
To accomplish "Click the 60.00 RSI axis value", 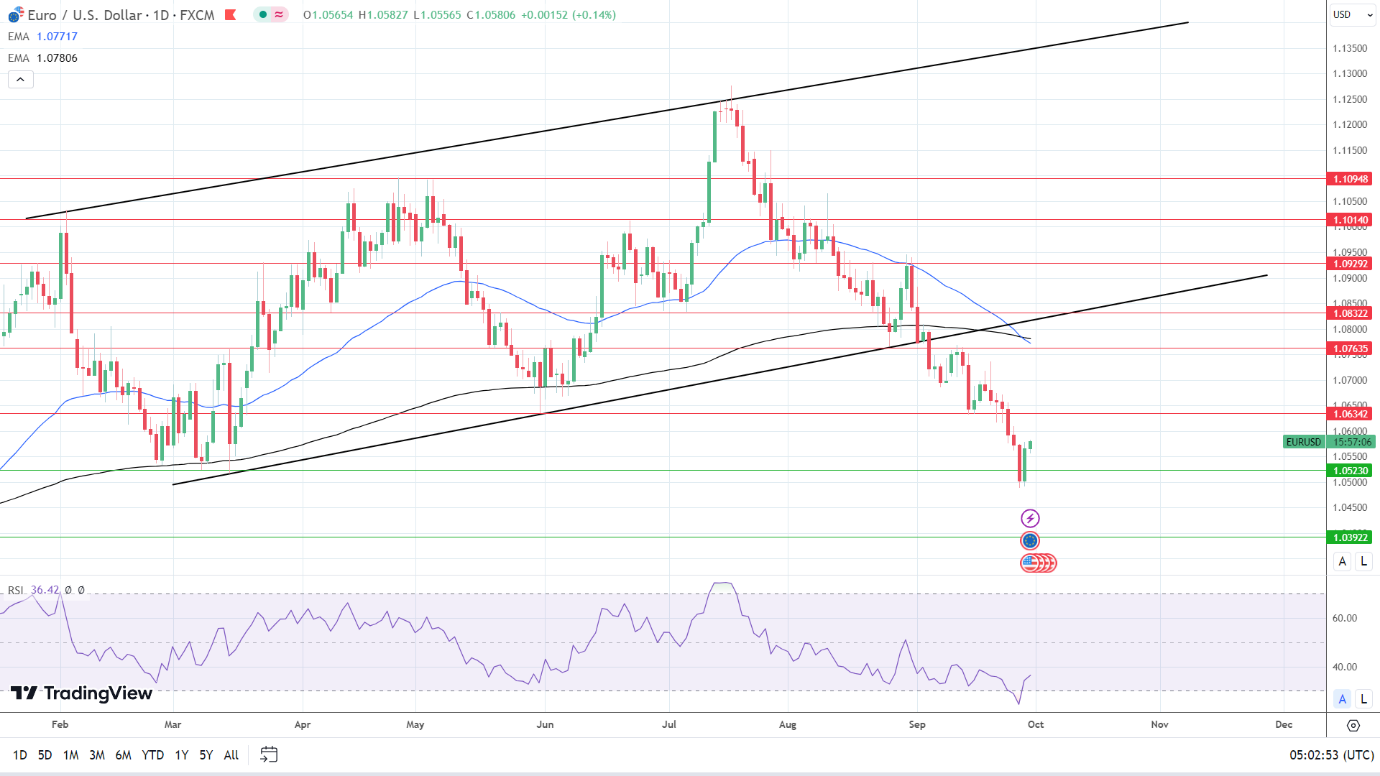I will pos(1344,618).
